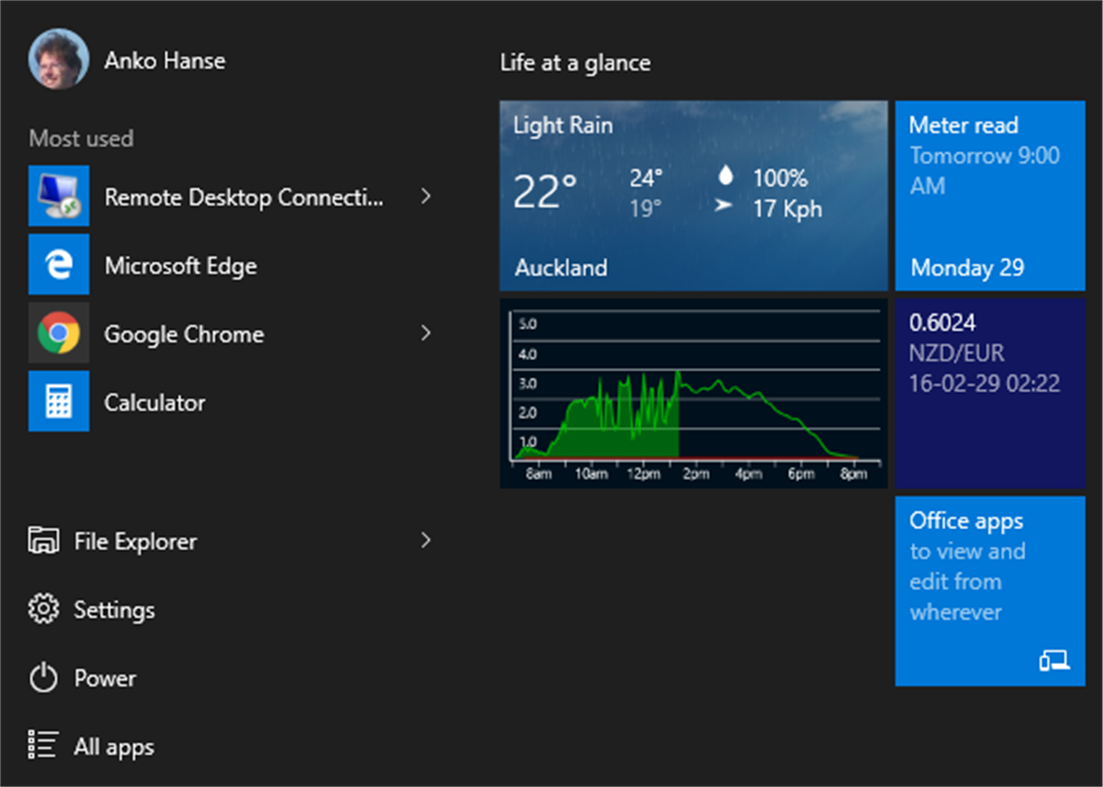Start the Calculator app
Screen dimensions: 1103x787
pos(154,401)
